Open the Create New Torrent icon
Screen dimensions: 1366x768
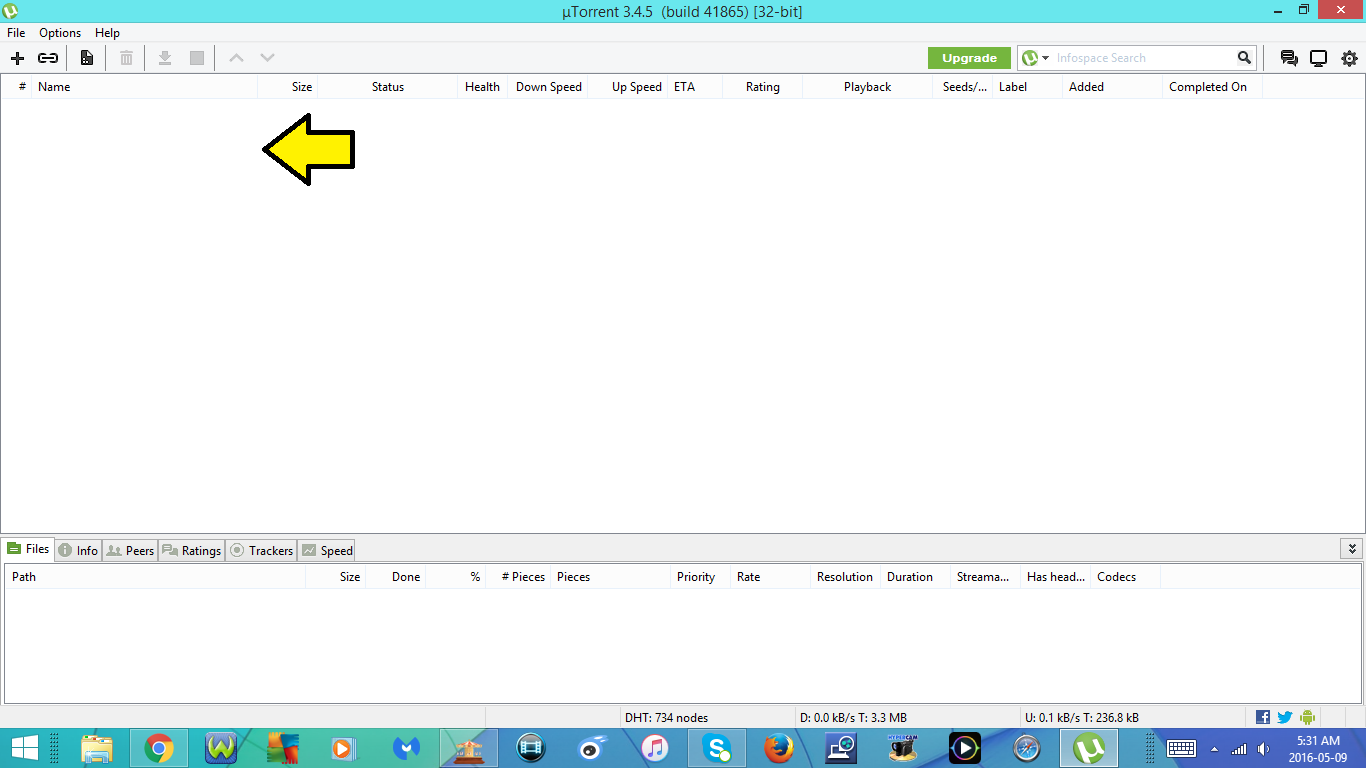87,58
